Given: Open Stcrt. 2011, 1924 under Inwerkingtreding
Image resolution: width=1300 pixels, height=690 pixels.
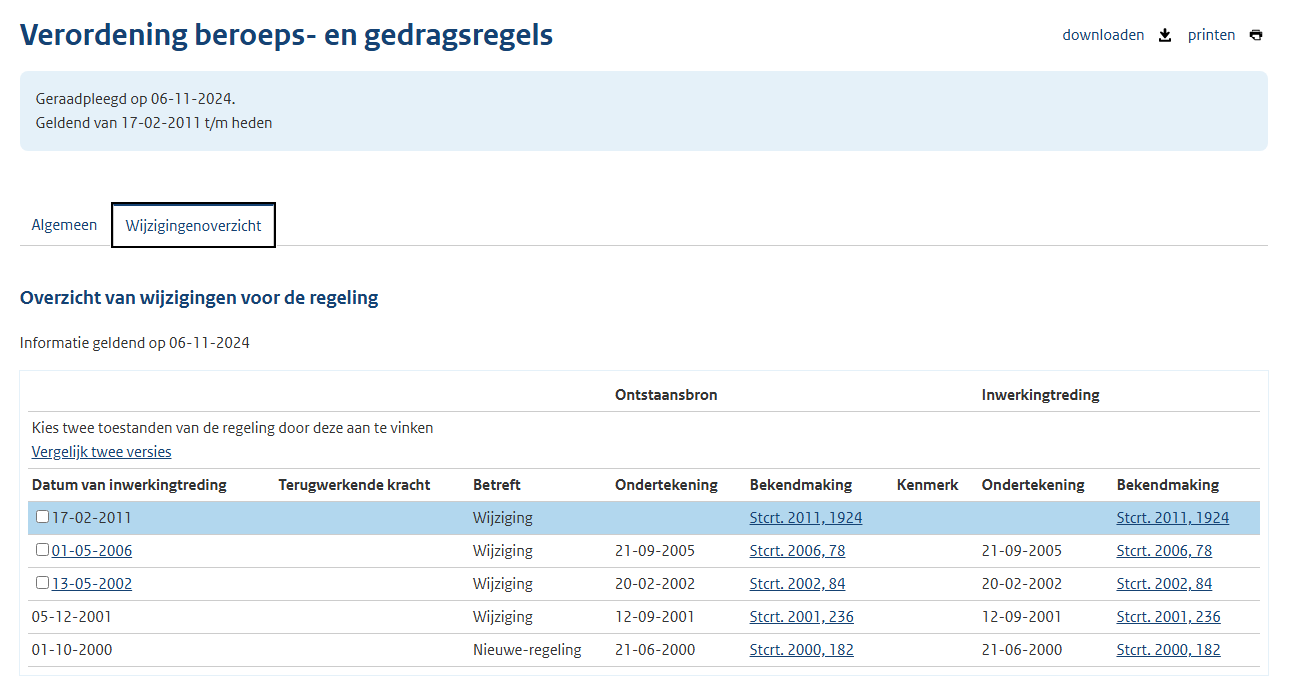Looking at the screenshot, I should (x=1172, y=518).
